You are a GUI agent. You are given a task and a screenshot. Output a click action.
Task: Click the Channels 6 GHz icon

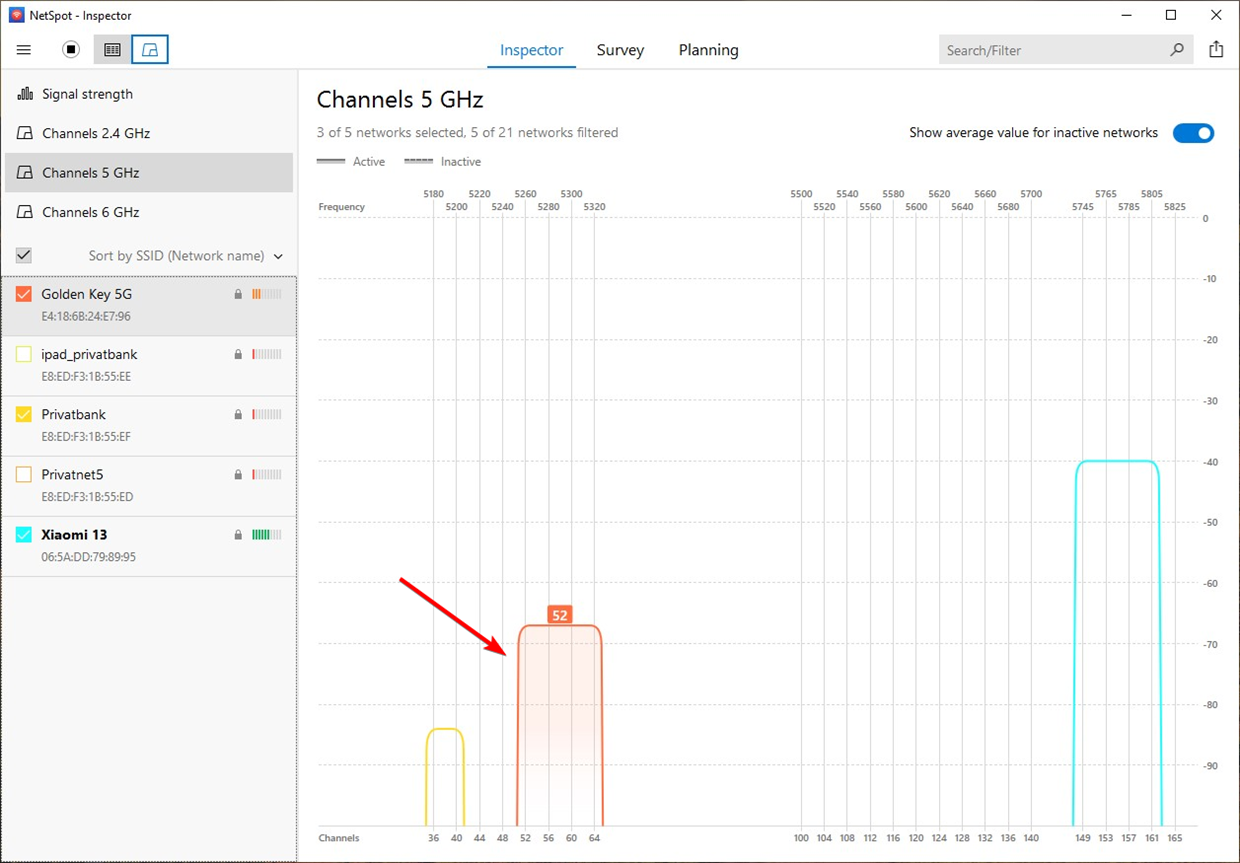click(x=22, y=211)
